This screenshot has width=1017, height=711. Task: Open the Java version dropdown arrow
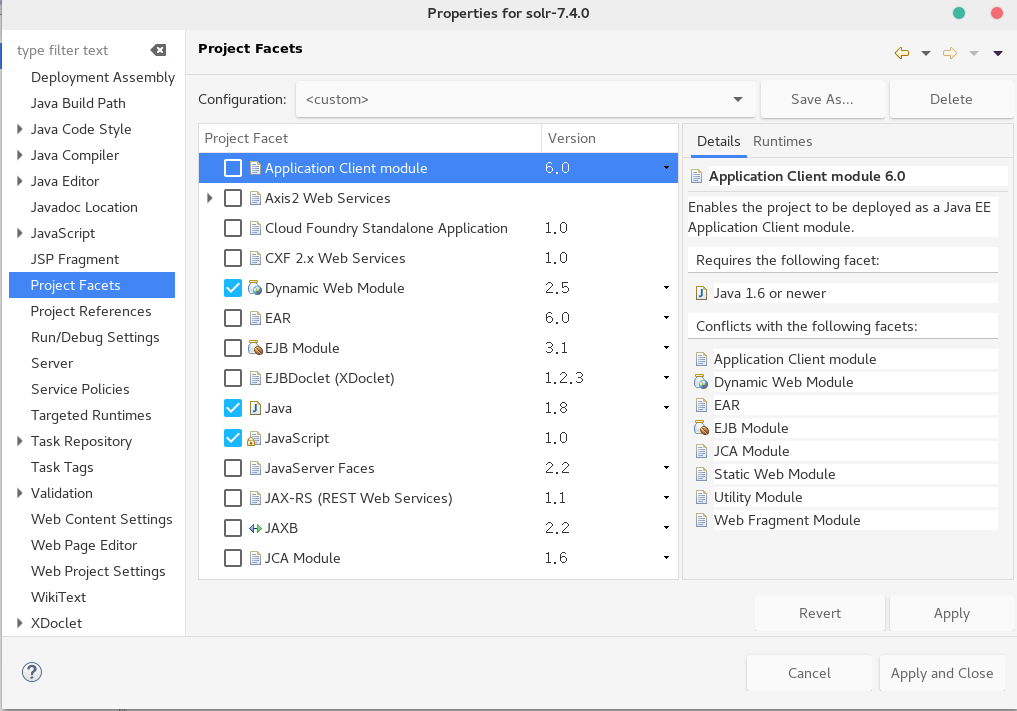coord(666,407)
